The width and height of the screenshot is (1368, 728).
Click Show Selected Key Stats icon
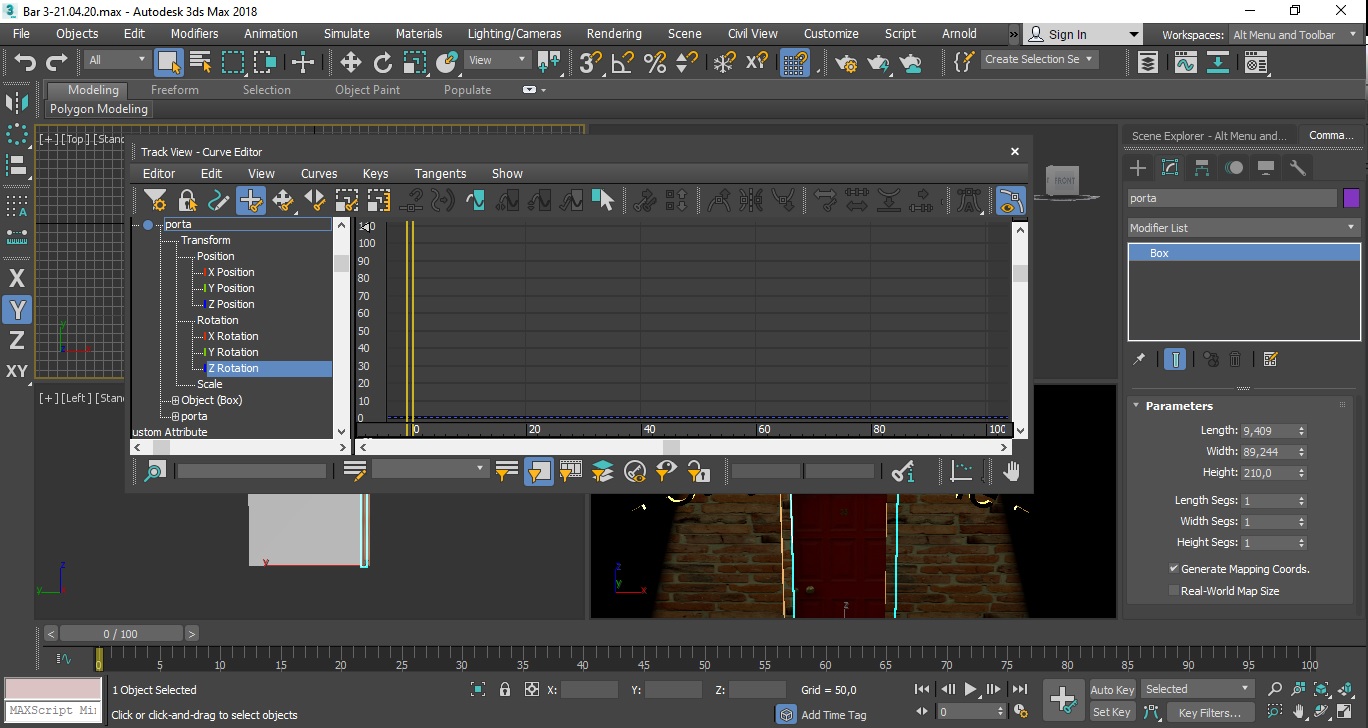pos(902,471)
